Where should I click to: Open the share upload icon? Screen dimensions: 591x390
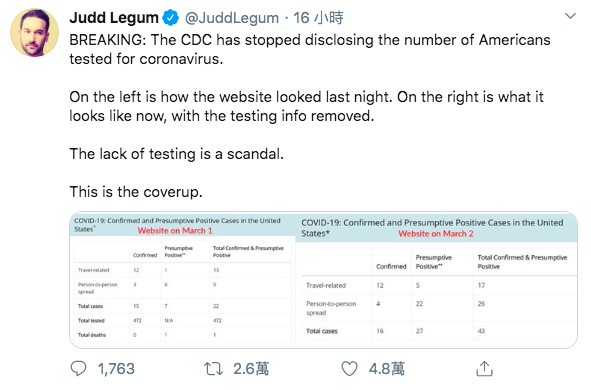pos(484,368)
